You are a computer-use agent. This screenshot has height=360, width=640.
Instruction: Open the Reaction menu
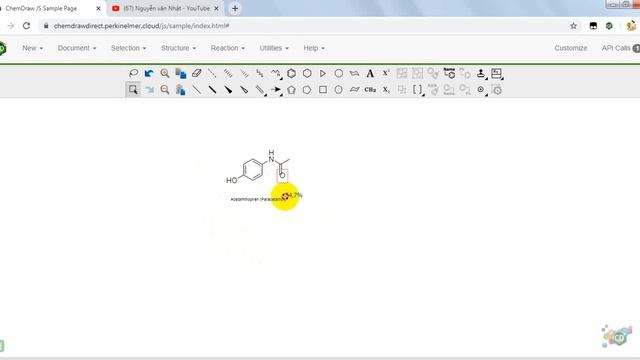[x=228, y=48]
